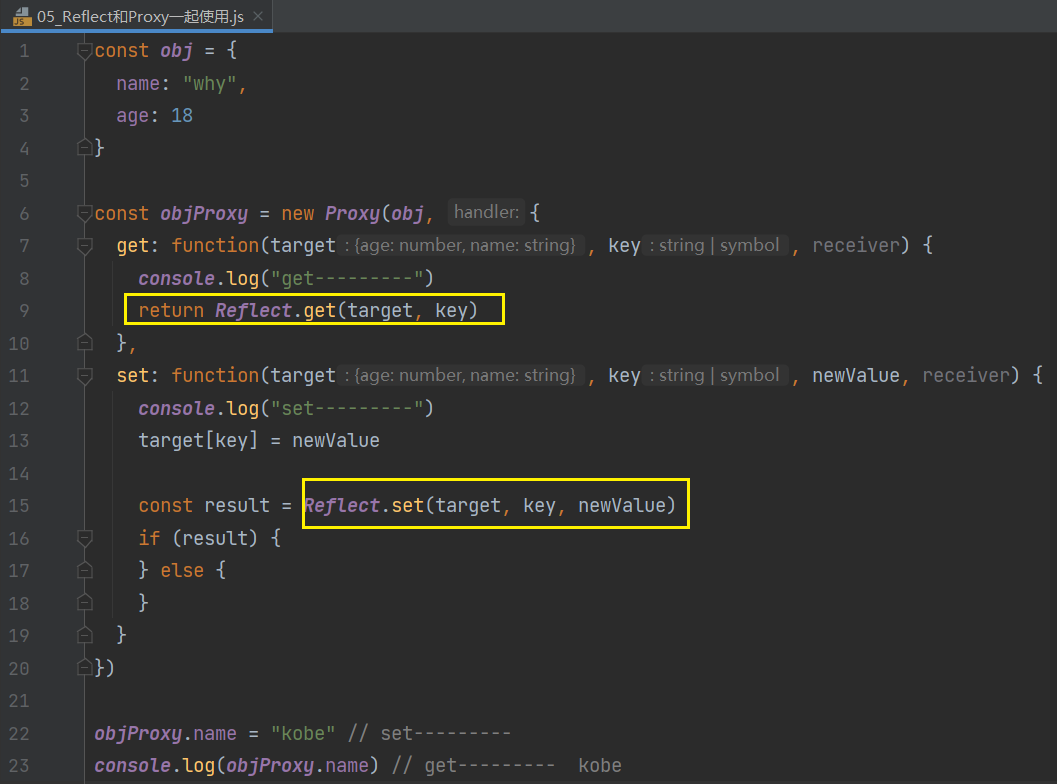Click "Reflect" in the return statement on line 9
Screen dimensions: 1057x784
(x=253, y=310)
